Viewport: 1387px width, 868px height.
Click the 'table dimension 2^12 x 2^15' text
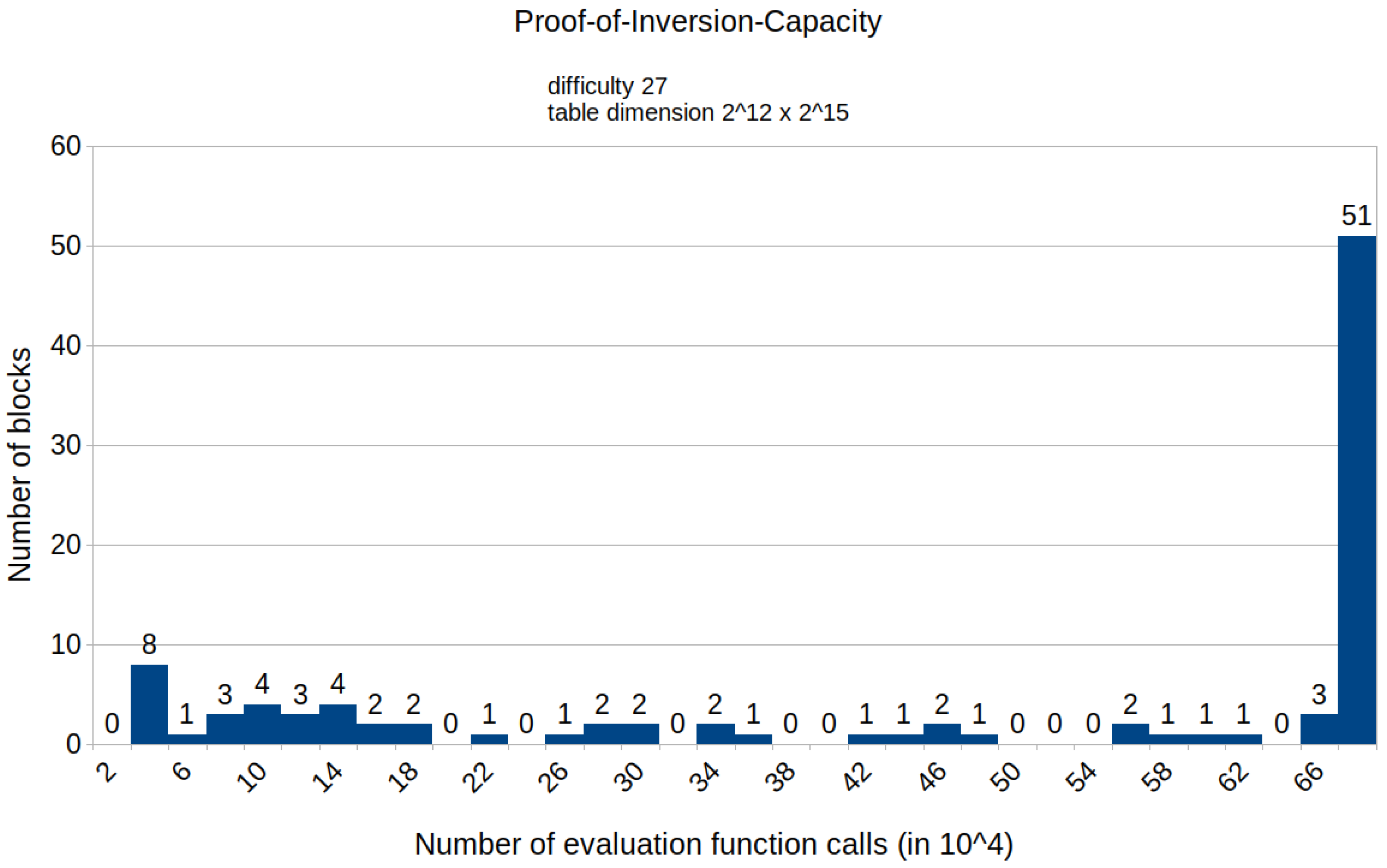click(x=697, y=112)
